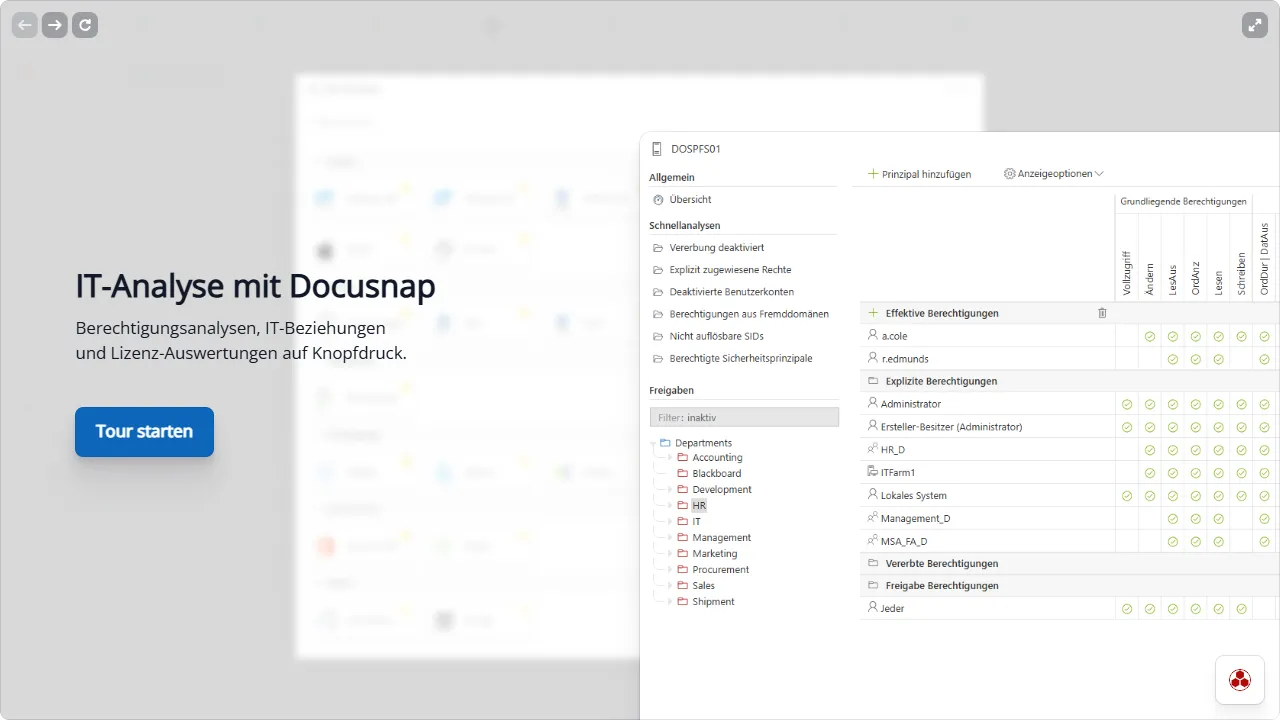This screenshot has height=720, width=1280.
Task: Open fullscreen with the expand icon
Action: point(1255,25)
